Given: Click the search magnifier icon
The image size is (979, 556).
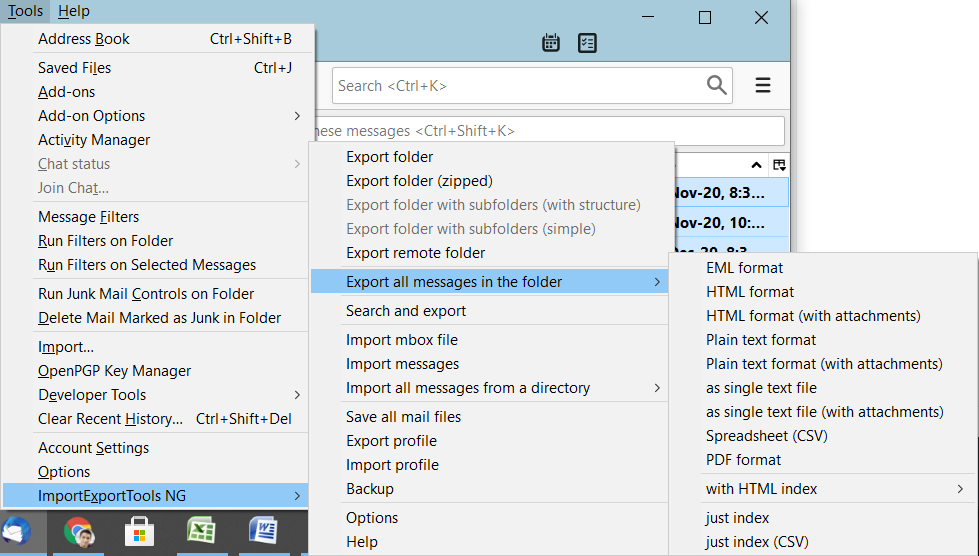Looking at the screenshot, I should (x=716, y=85).
